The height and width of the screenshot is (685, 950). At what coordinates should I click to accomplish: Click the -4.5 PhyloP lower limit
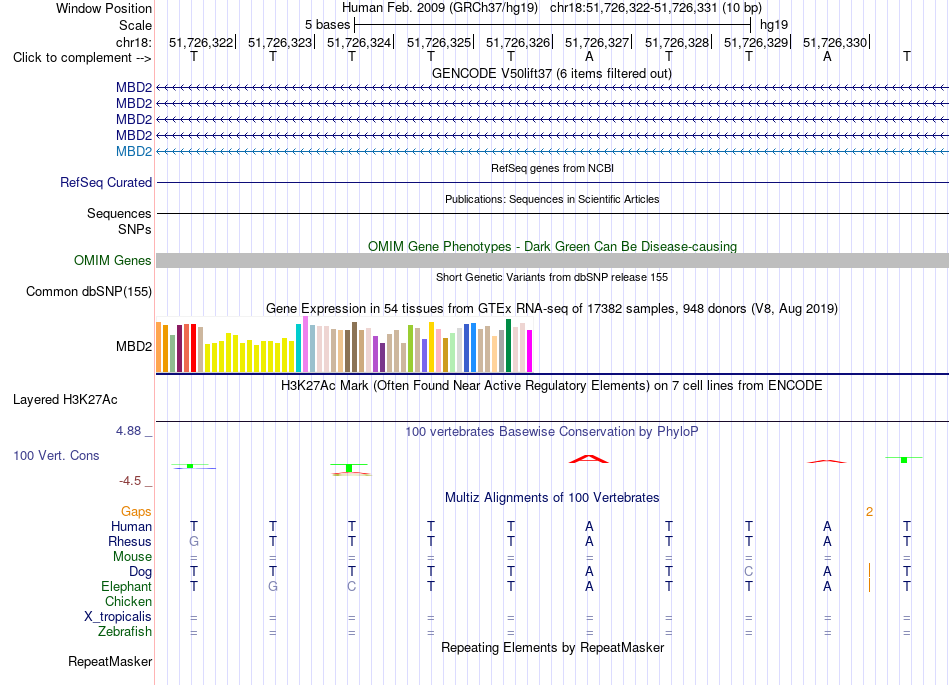(130, 481)
